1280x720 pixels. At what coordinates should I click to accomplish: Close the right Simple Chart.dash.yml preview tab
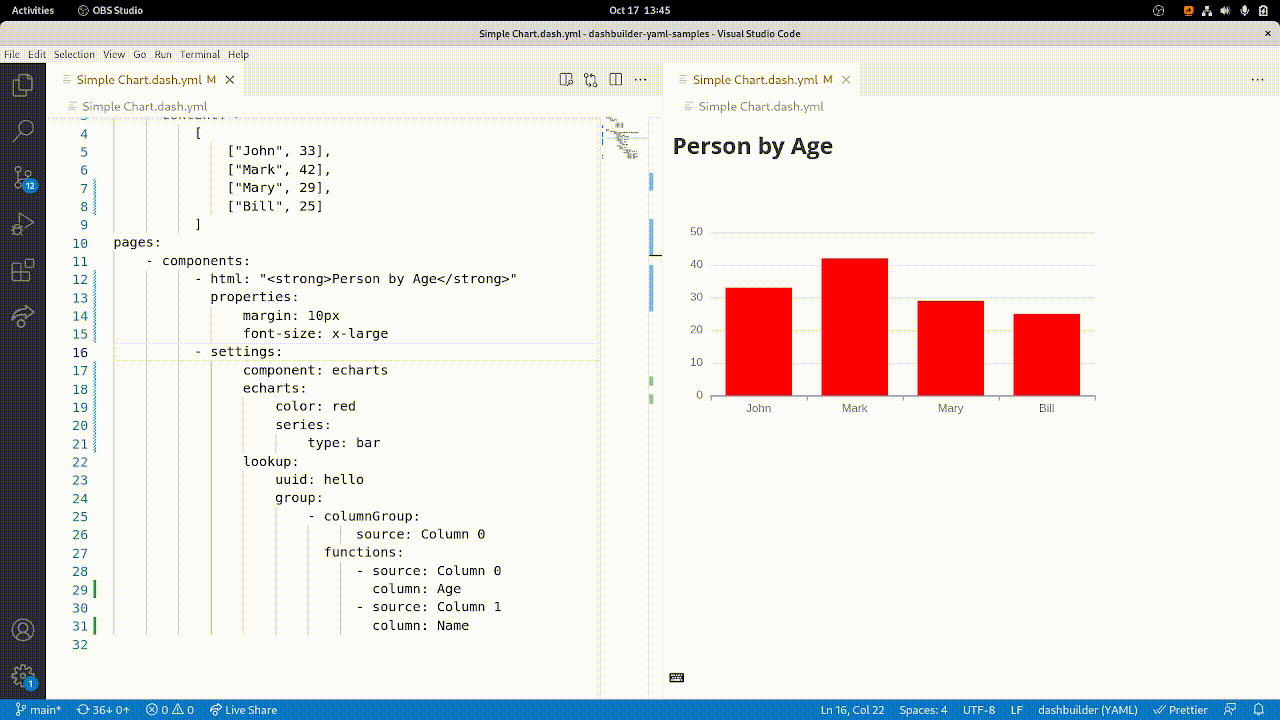(x=846, y=79)
